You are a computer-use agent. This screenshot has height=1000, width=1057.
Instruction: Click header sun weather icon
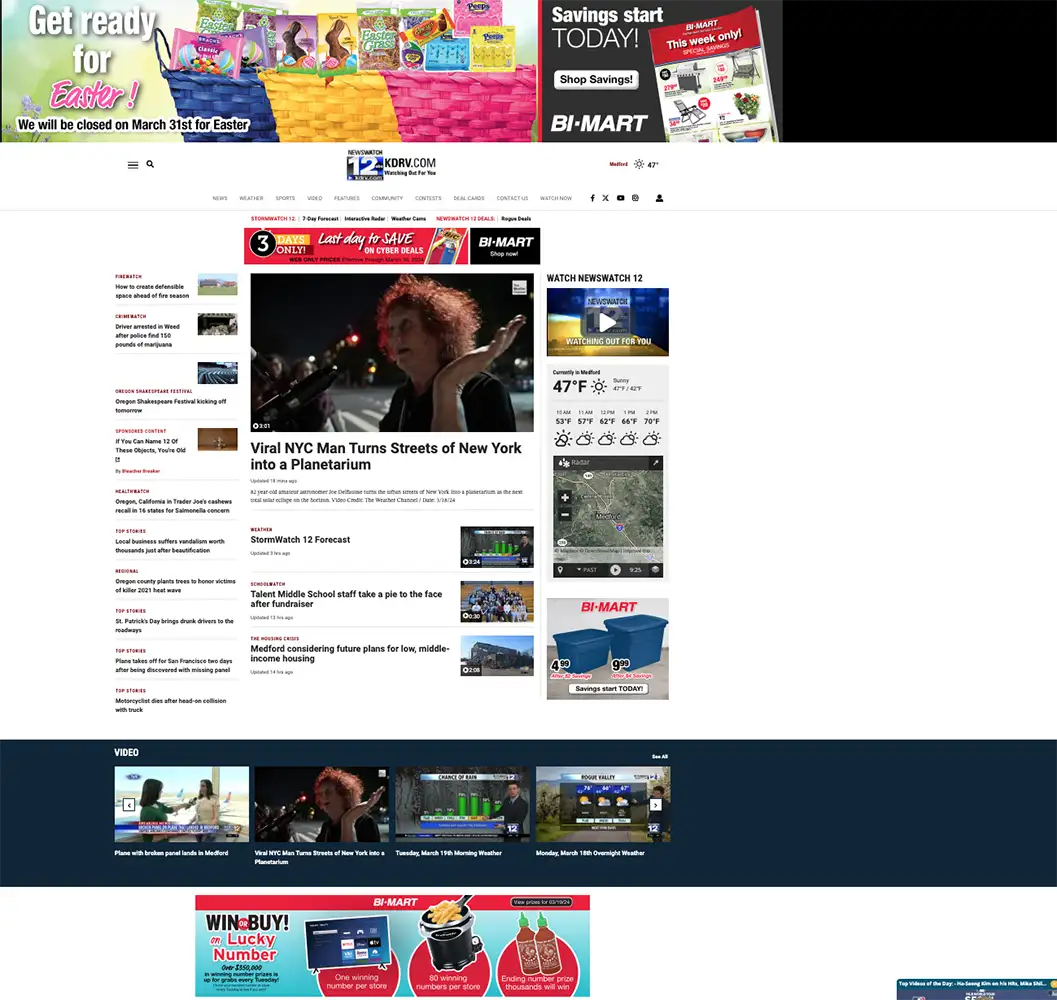[638, 164]
